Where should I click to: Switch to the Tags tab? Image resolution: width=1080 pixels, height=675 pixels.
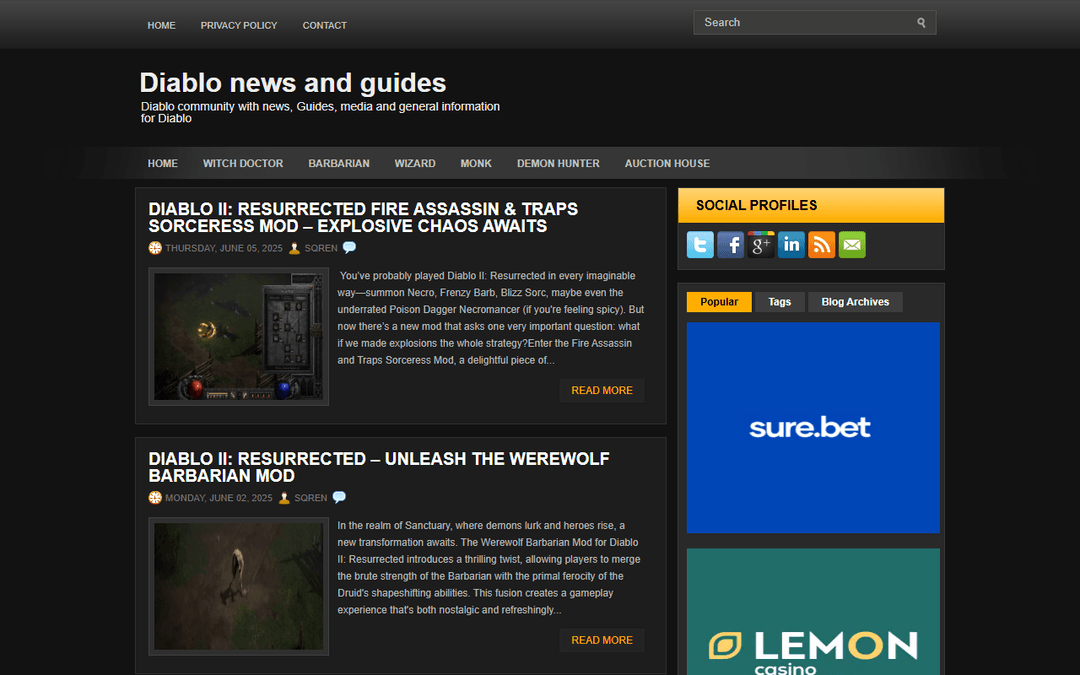point(779,302)
